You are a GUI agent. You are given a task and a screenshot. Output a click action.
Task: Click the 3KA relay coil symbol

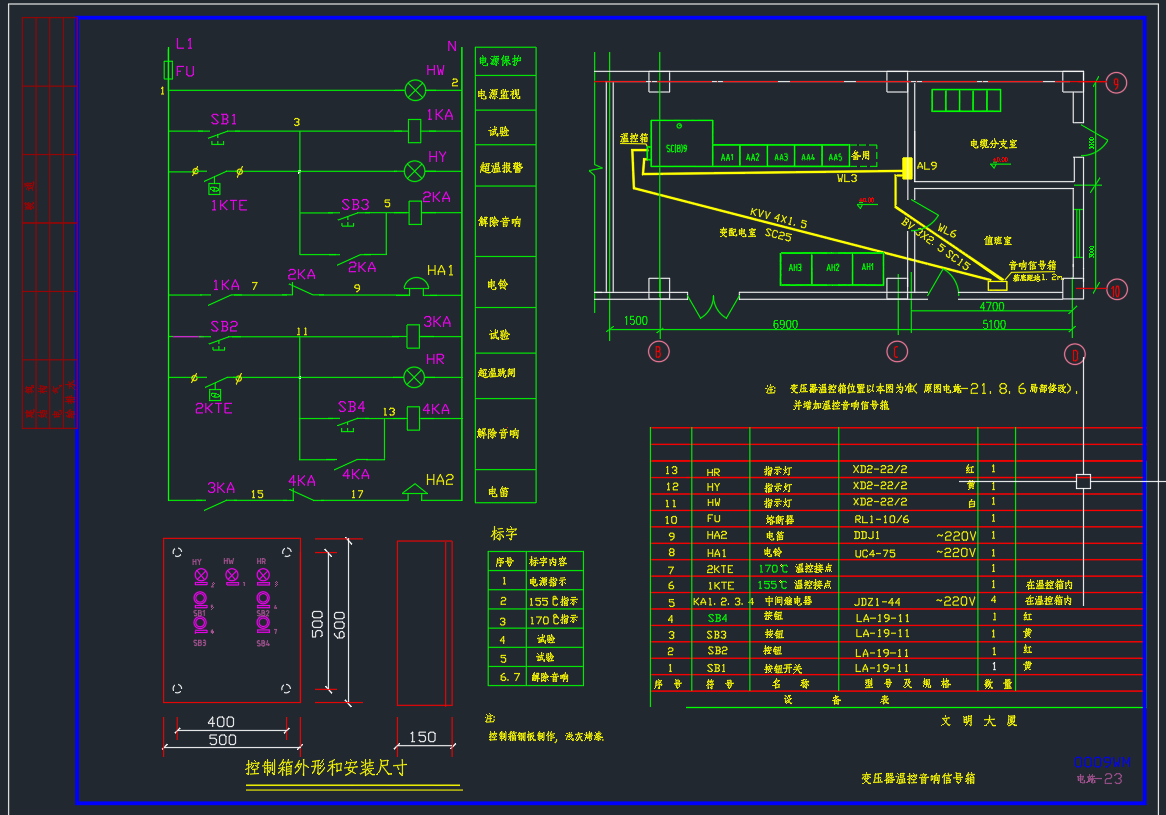414,335
